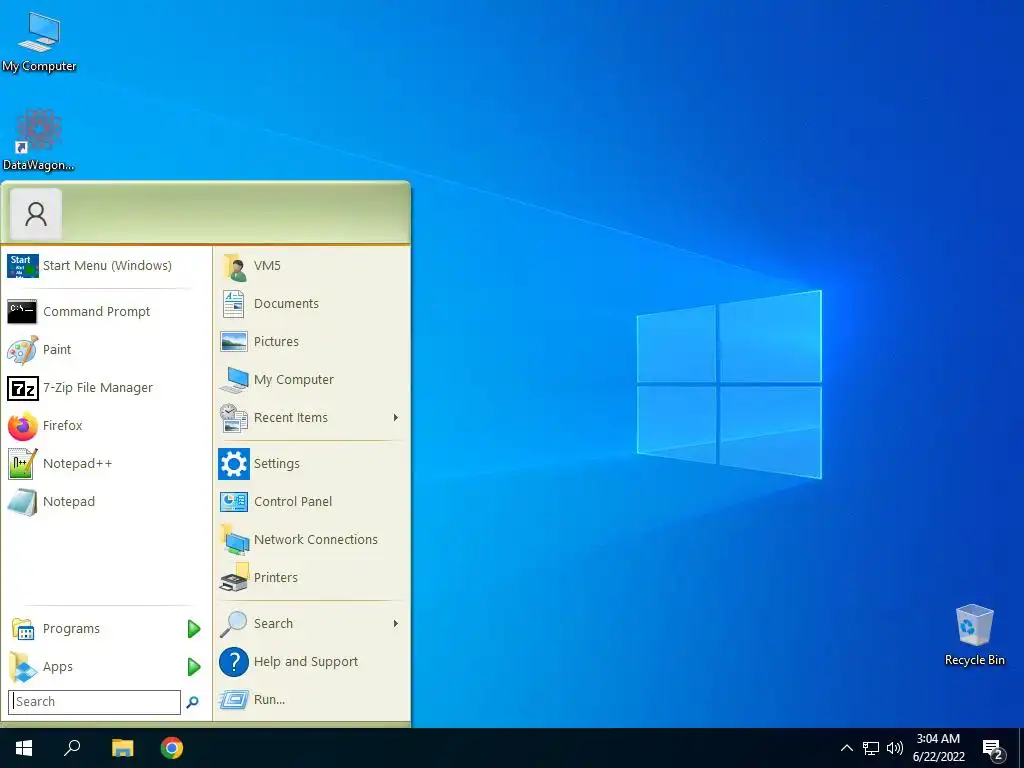The width and height of the screenshot is (1024, 768).
Task: Open the Apps menu entry
Action: (x=106, y=667)
